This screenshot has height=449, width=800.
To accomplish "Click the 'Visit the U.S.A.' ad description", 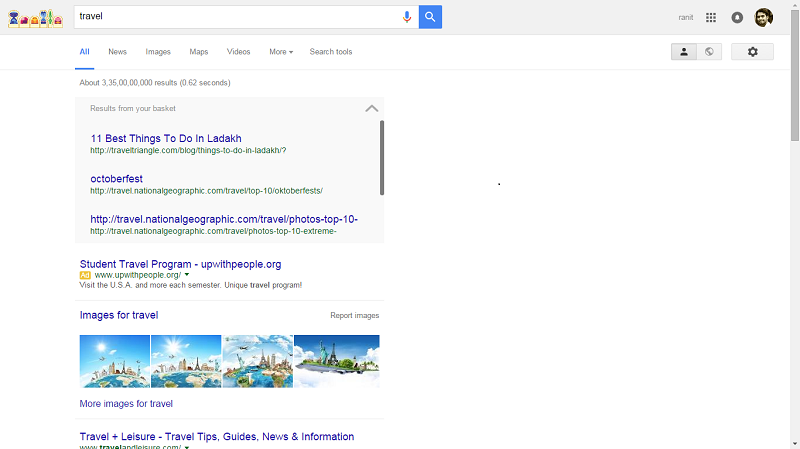I will pyautogui.click(x=190, y=285).
